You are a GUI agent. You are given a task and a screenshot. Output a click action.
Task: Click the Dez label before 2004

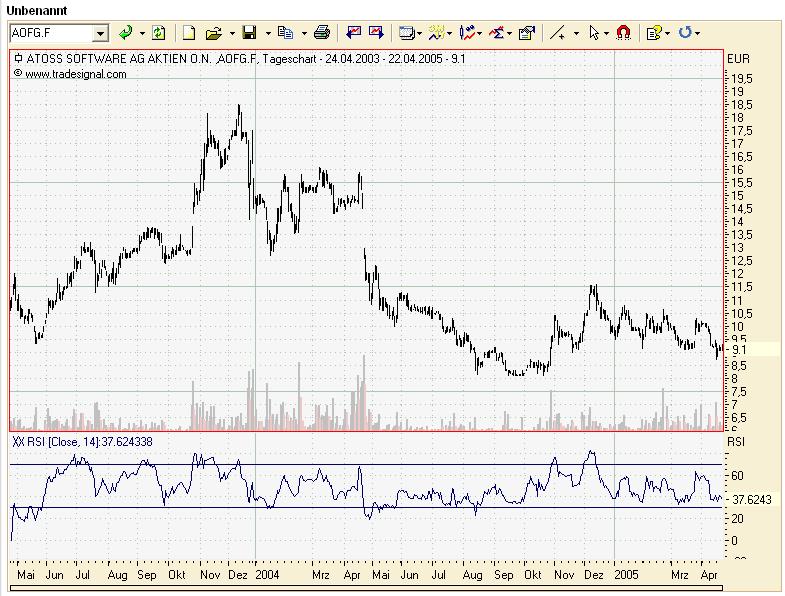238,574
